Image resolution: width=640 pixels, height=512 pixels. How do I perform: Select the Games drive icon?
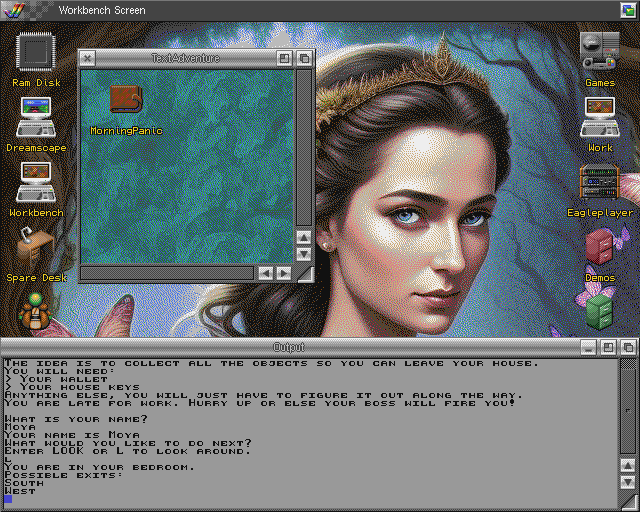point(600,51)
